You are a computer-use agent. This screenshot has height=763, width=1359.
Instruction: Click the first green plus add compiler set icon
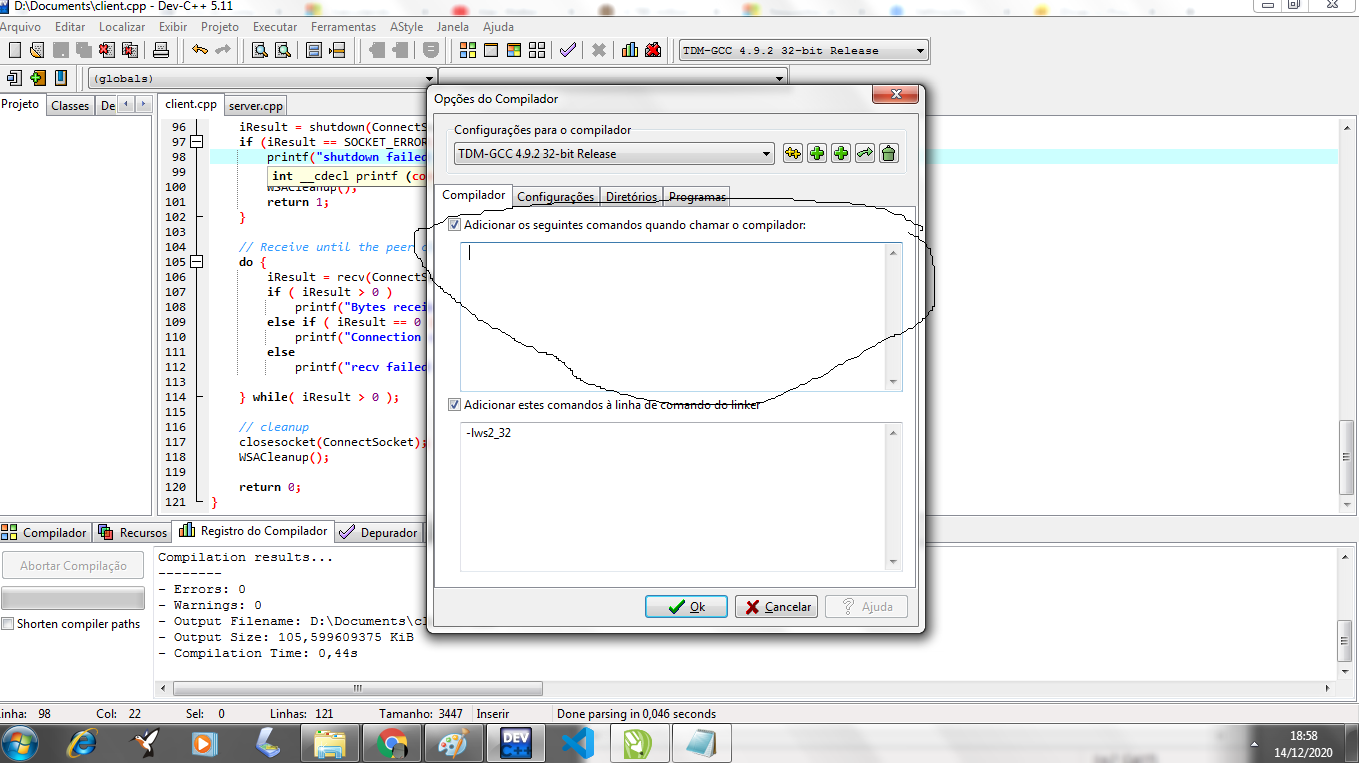tap(817, 153)
